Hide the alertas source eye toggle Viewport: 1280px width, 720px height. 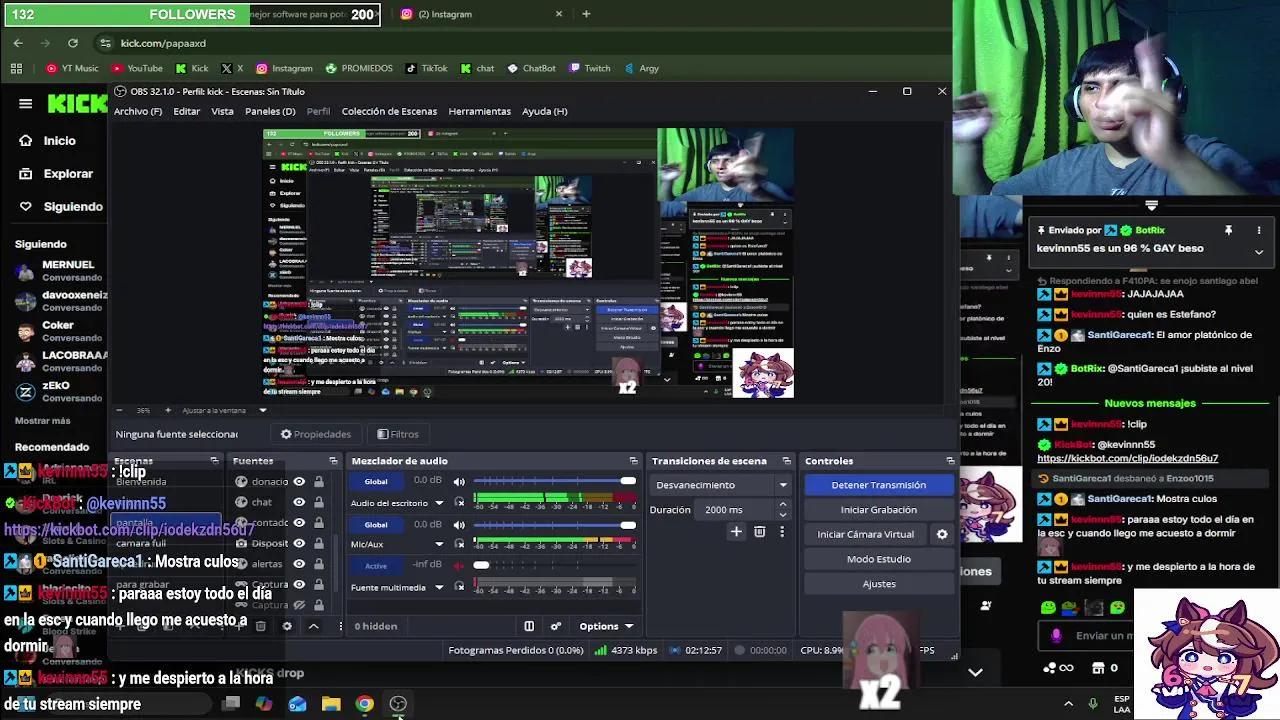(x=298, y=564)
